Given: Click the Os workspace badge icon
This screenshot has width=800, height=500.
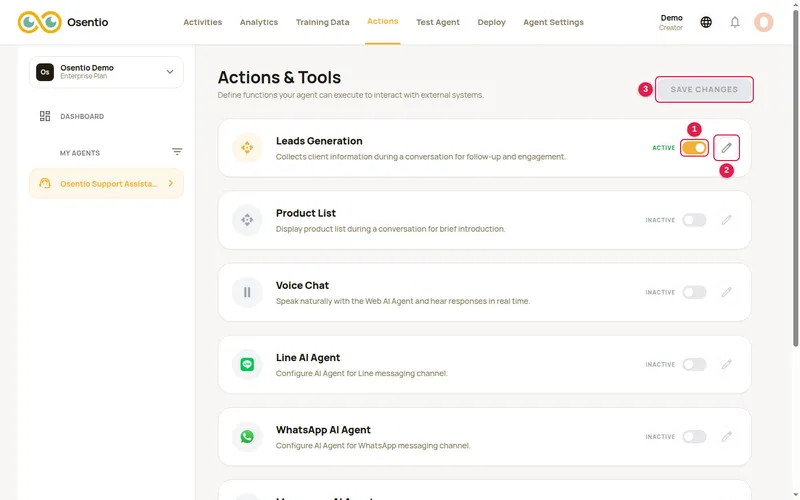Looking at the screenshot, I should (45, 72).
